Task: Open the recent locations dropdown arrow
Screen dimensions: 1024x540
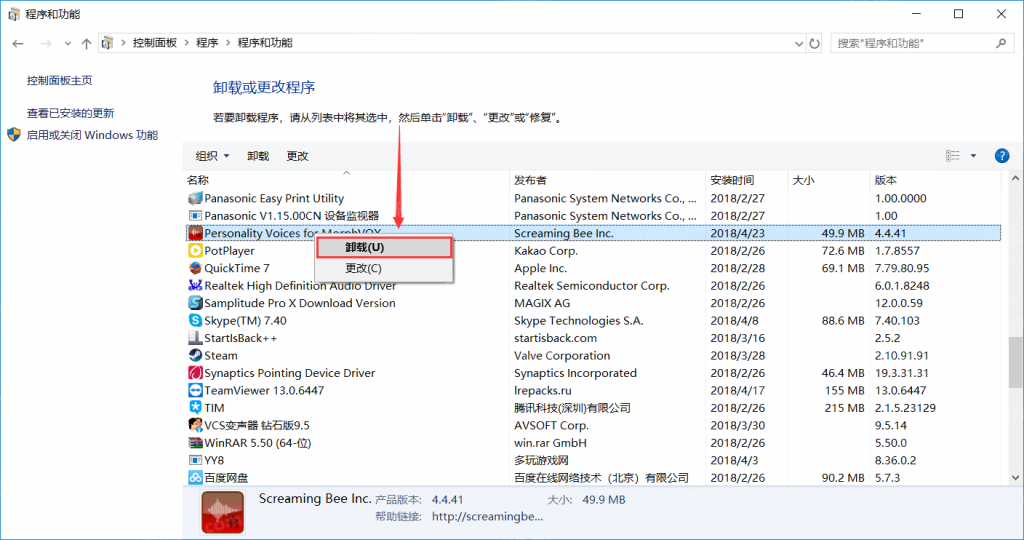Action: point(68,44)
